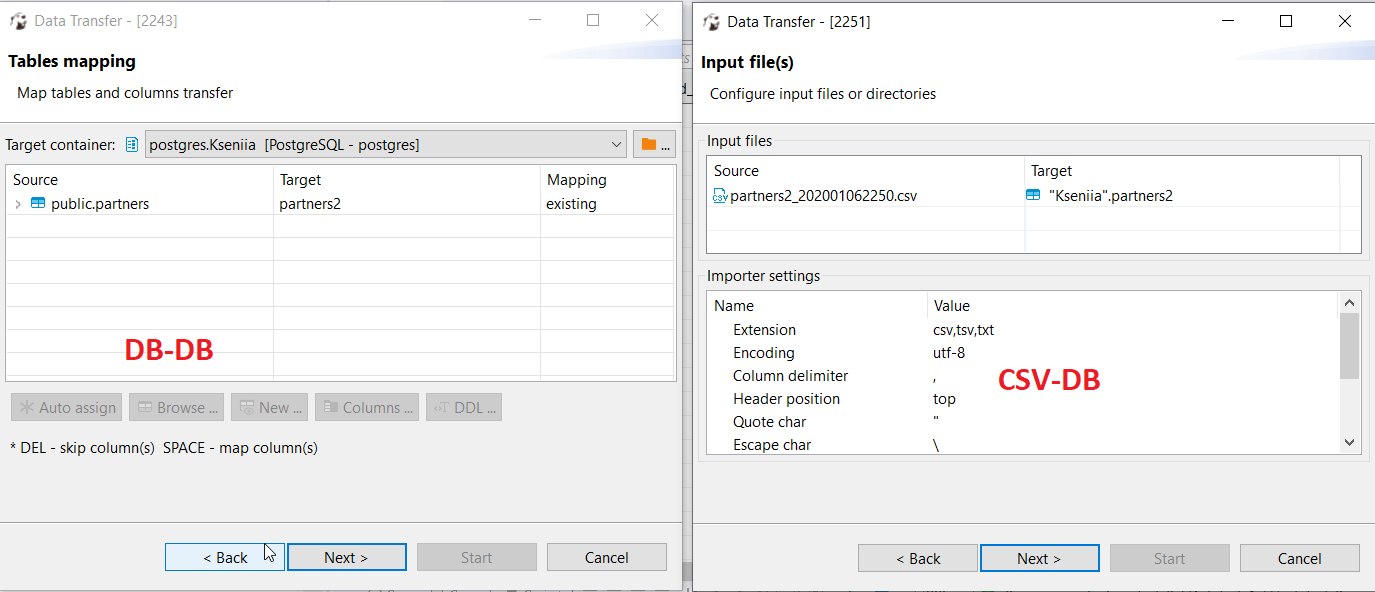Open the Target container dropdown
Viewport: 1375px width, 592px height.
(x=619, y=143)
